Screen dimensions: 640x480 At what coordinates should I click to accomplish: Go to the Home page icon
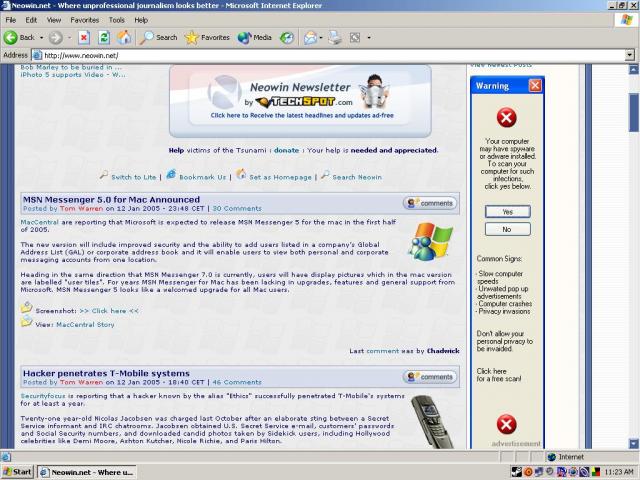(x=124, y=38)
